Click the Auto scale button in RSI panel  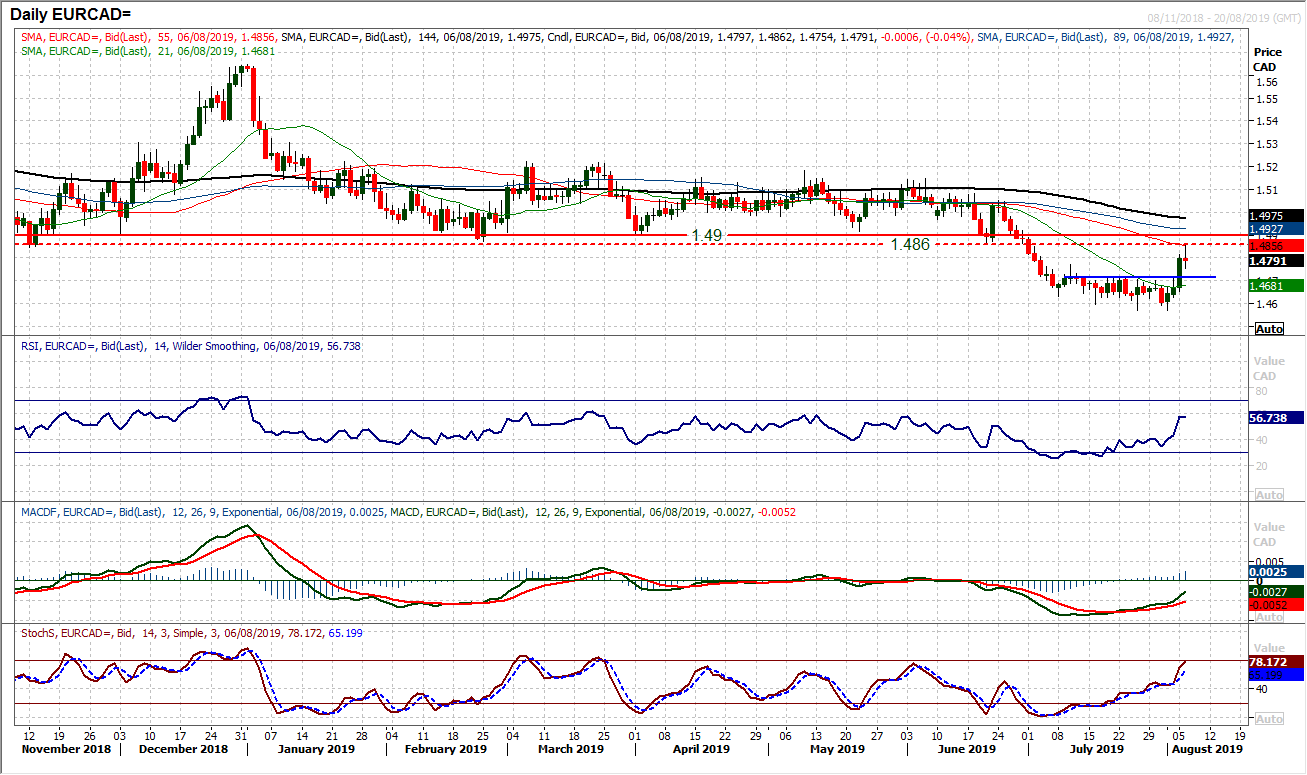pos(1269,495)
